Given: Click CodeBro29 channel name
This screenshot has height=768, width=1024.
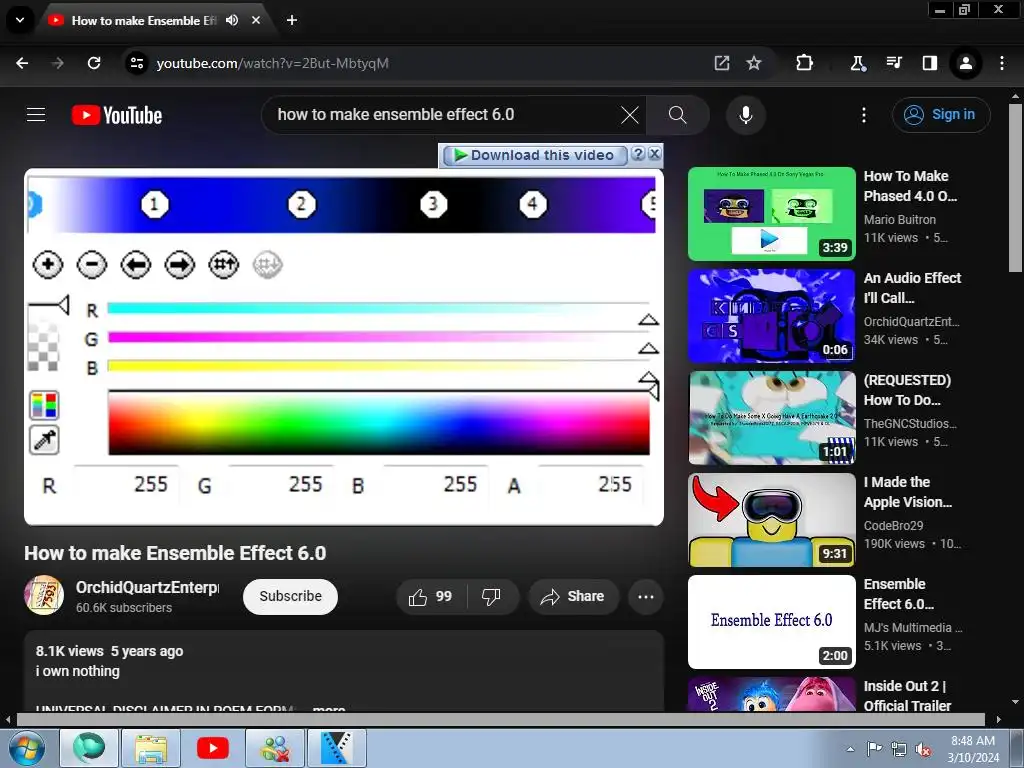Looking at the screenshot, I should (x=893, y=525).
